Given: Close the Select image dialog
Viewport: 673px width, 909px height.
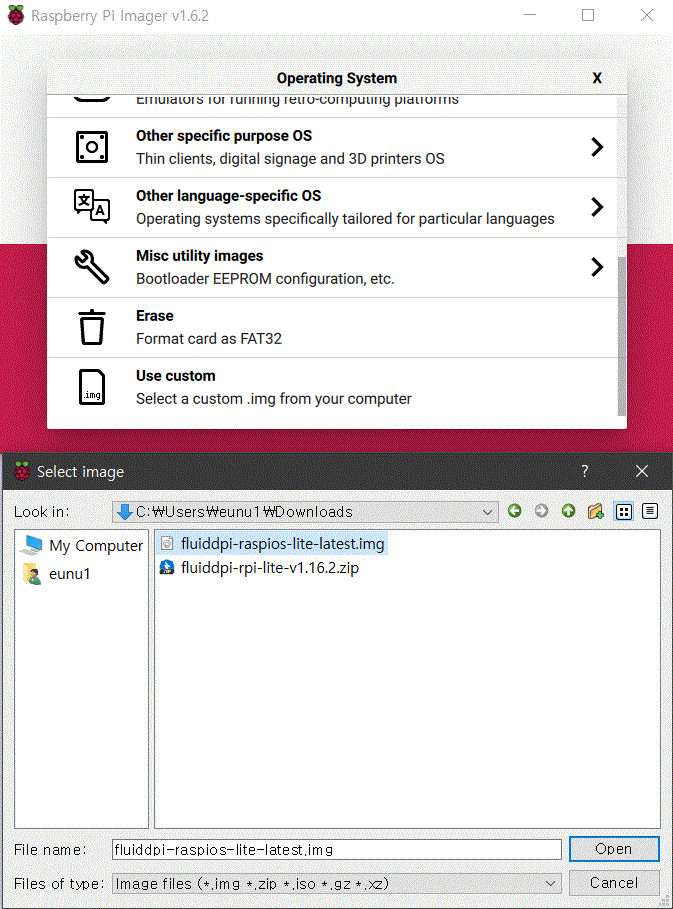Looking at the screenshot, I should (x=642, y=471).
